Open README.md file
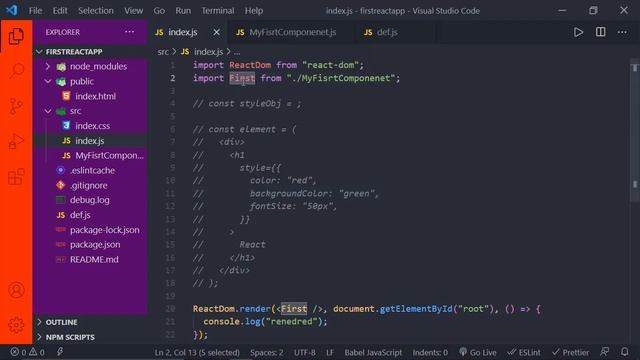 [91, 259]
